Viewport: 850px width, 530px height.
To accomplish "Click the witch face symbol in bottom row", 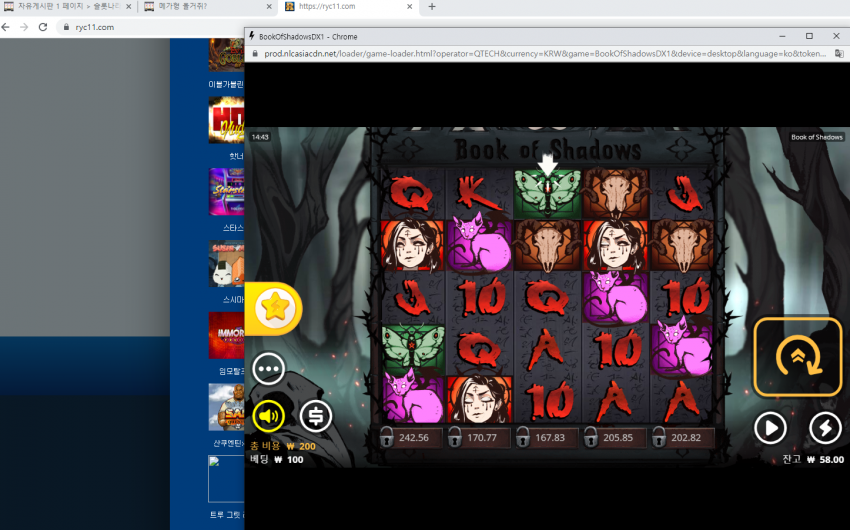I will pyautogui.click(x=479, y=400).
